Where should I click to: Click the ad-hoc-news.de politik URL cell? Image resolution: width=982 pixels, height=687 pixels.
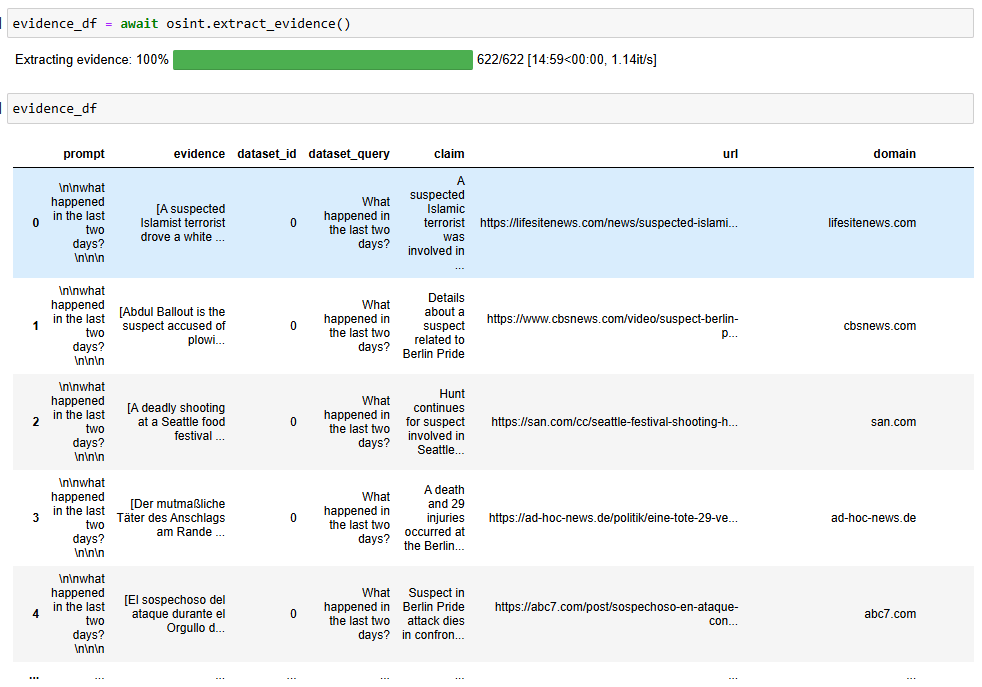613,518
